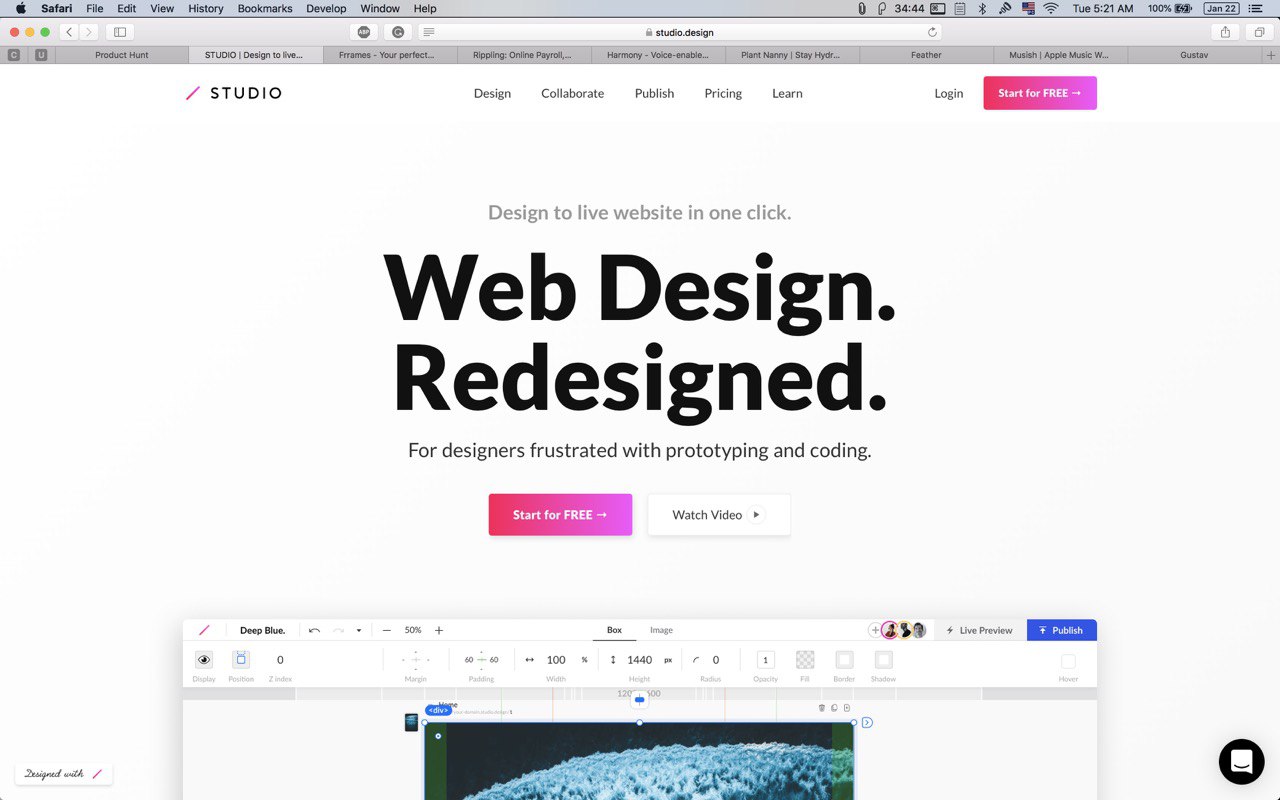Click the blue Publish button in editor

pos(1061,630)
